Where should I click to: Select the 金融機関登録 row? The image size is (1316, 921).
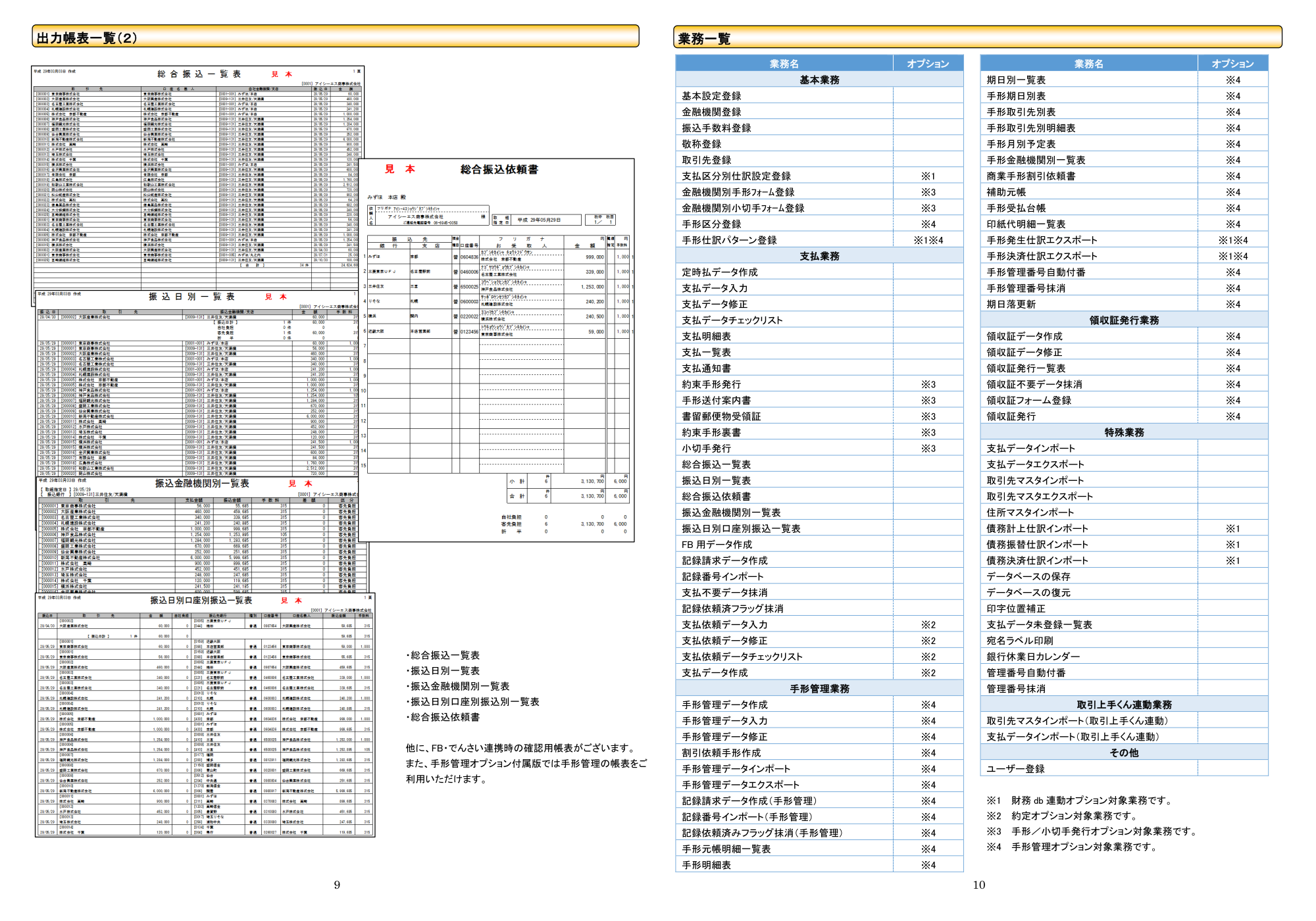point(819,112)
